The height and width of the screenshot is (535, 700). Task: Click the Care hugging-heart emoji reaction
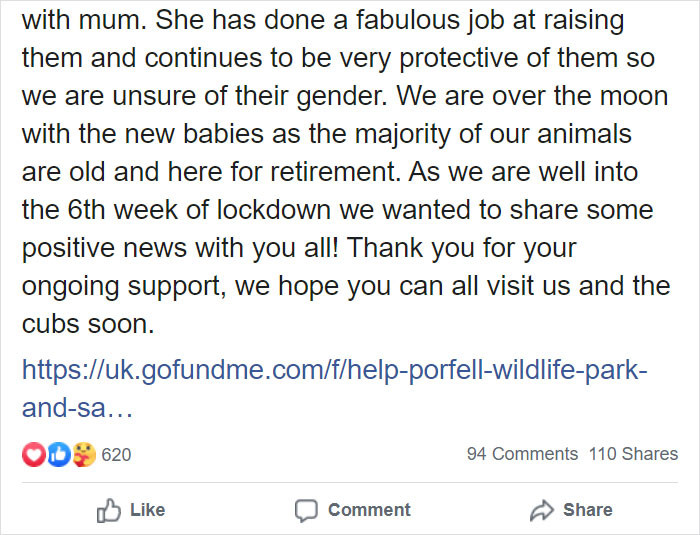(x=84, y=454)
